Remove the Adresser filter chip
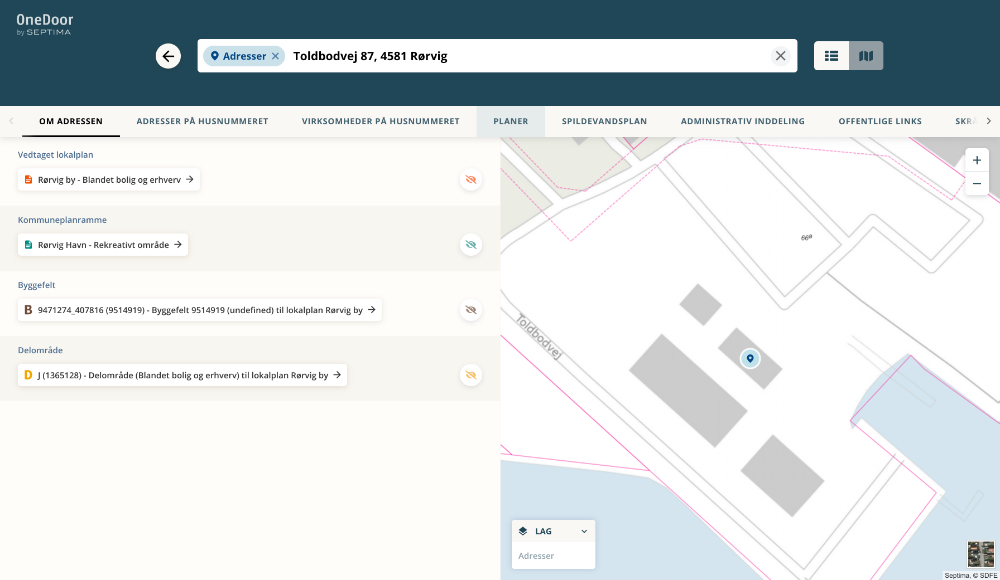The height and width of the screenshot is (580, 1000). (x=275, y=56)
